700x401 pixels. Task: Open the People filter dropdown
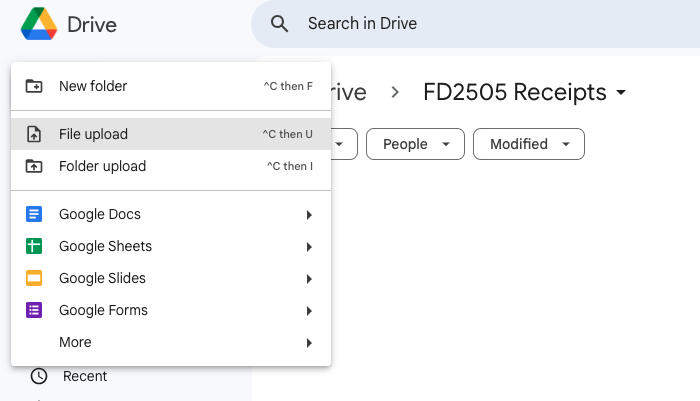pos(415,144)
